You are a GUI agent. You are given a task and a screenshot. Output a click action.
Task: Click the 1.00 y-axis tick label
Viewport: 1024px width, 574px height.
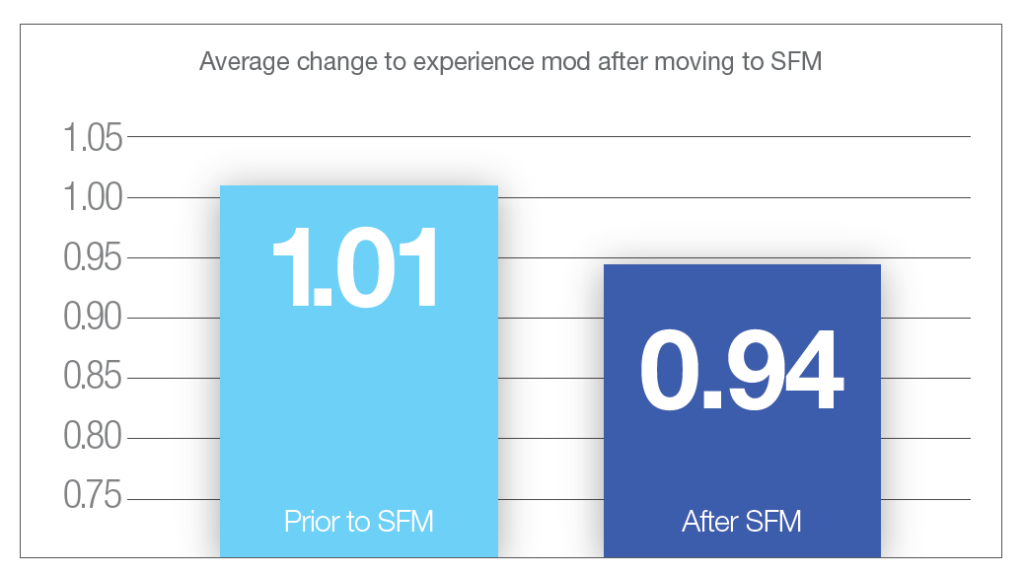coord(93,198)
